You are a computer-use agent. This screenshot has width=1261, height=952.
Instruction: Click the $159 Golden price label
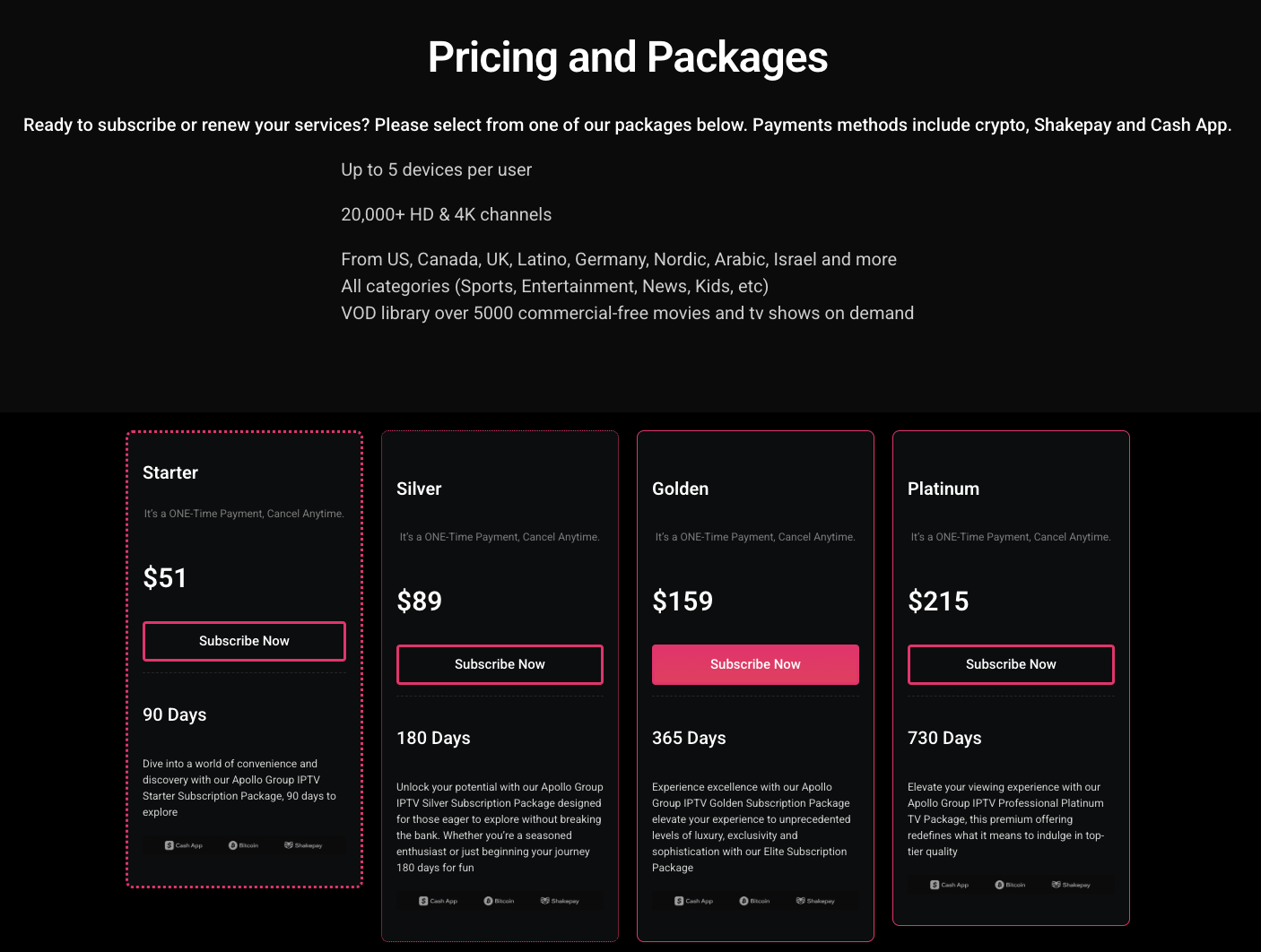[683, 601]
